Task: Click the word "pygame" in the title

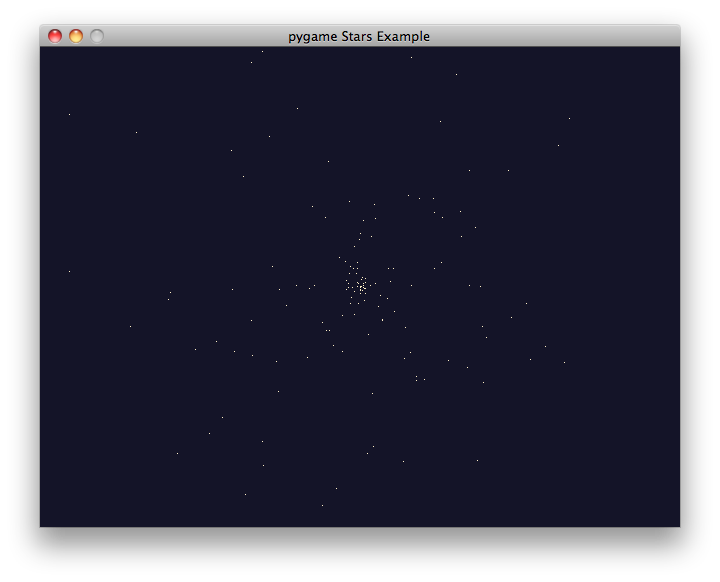Action: click(312, 37)
